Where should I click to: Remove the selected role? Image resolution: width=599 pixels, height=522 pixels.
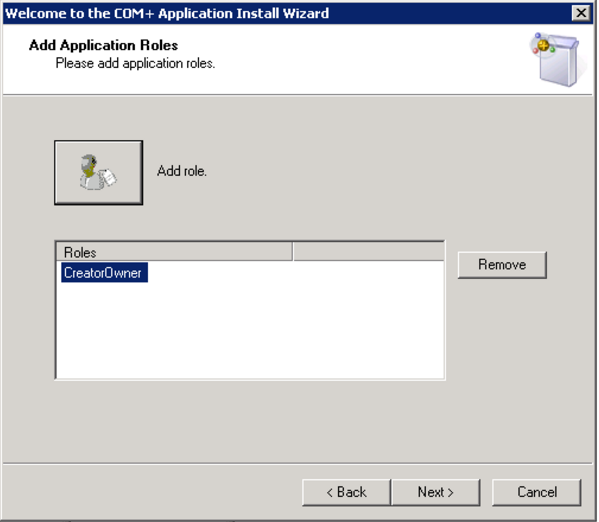502,264
